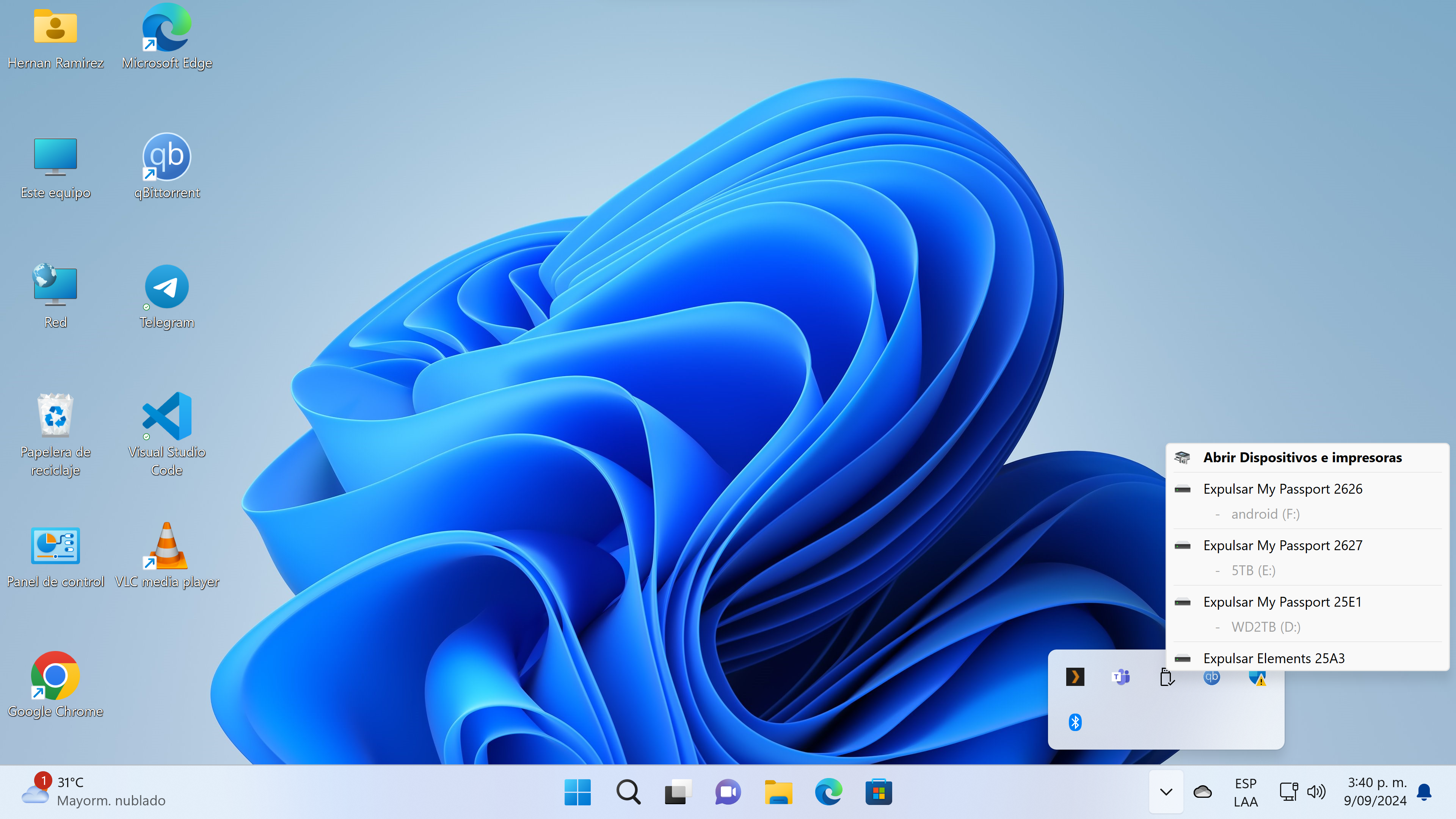Click the 5TB (E:) drive entry

1307,570
